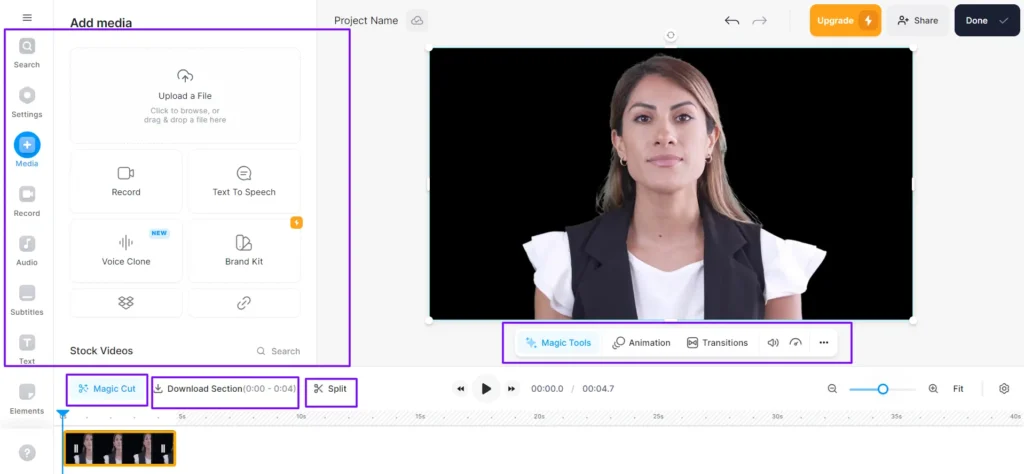The image size is (1024, 474).
Task: Click the timeline zoom slider handle
Action: (883, 389)
